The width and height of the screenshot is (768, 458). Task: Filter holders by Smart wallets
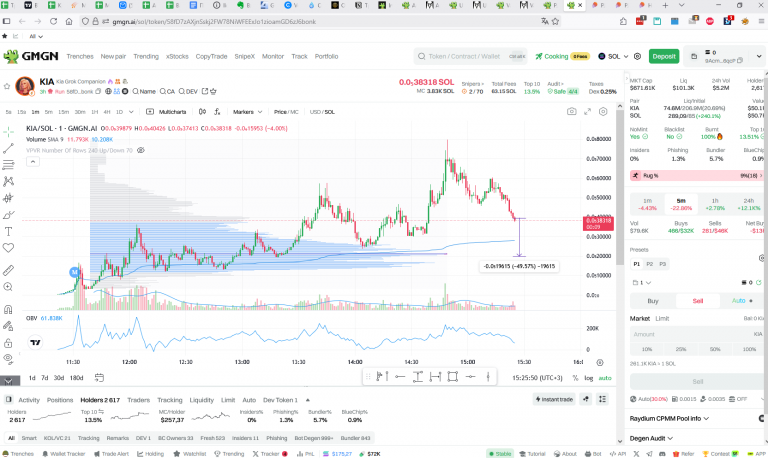pyautogui.click(x=29, y=438)
